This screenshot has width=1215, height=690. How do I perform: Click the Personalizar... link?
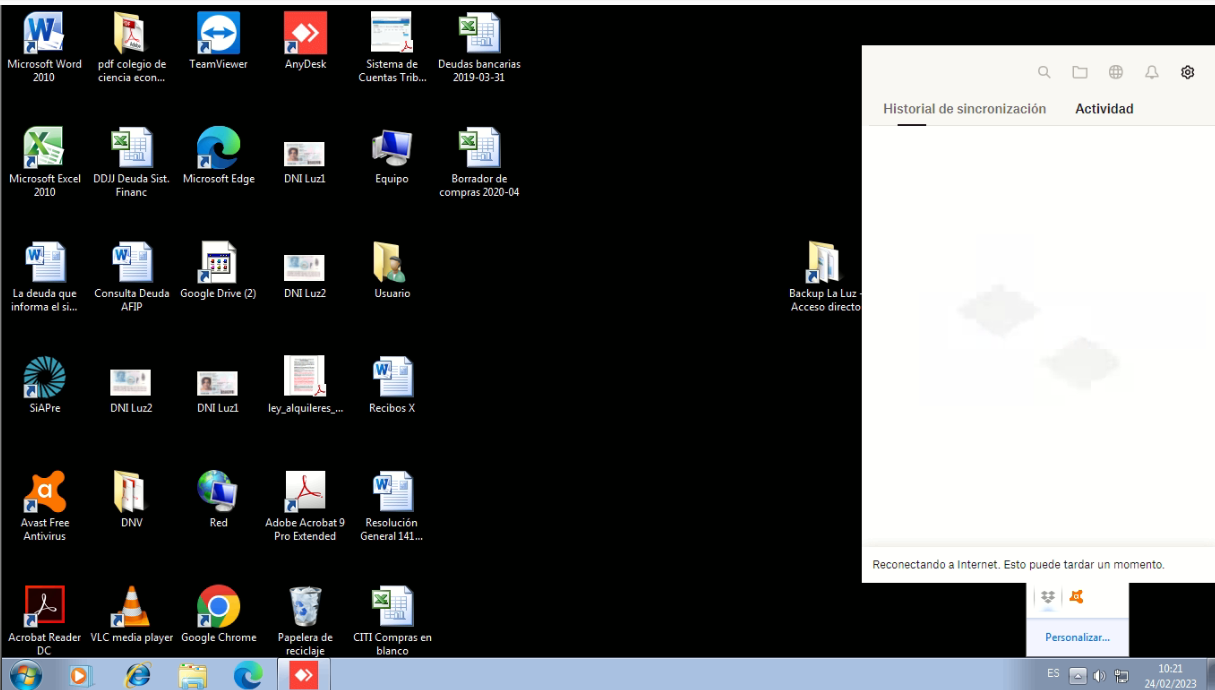1077,637
